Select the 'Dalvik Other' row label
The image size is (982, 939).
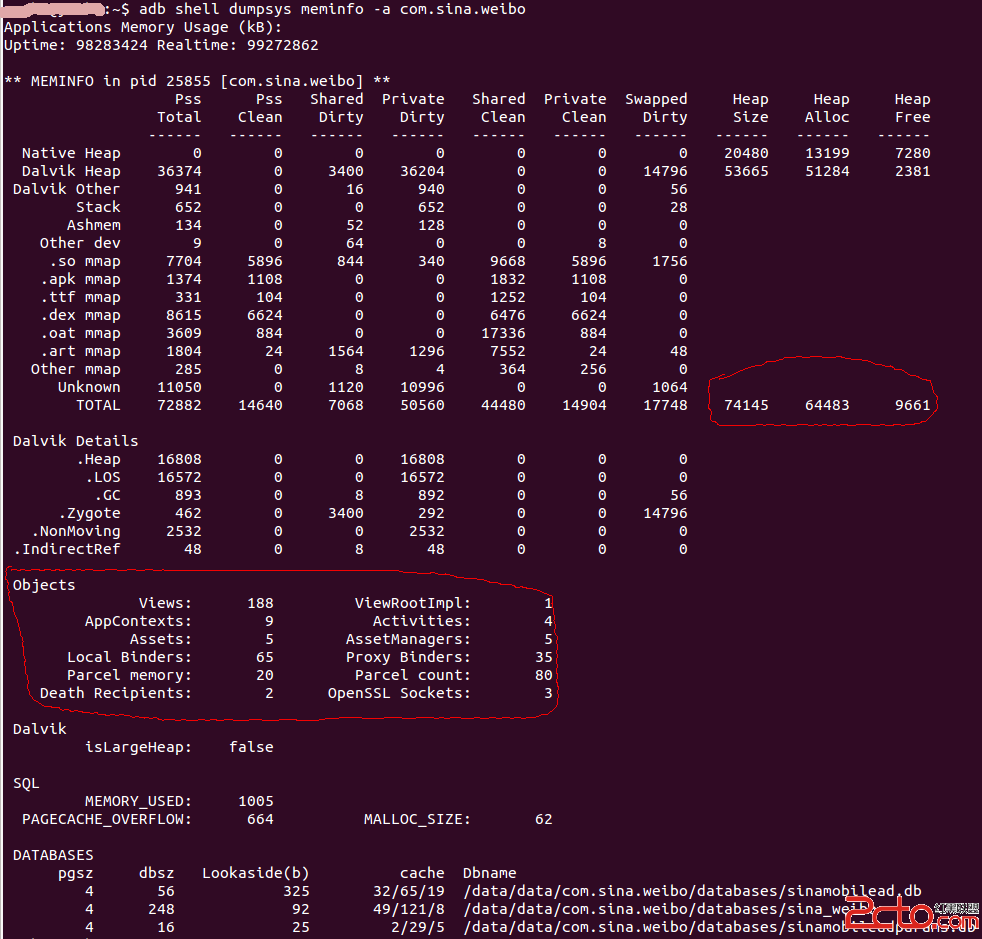click(x=66, y=189)
